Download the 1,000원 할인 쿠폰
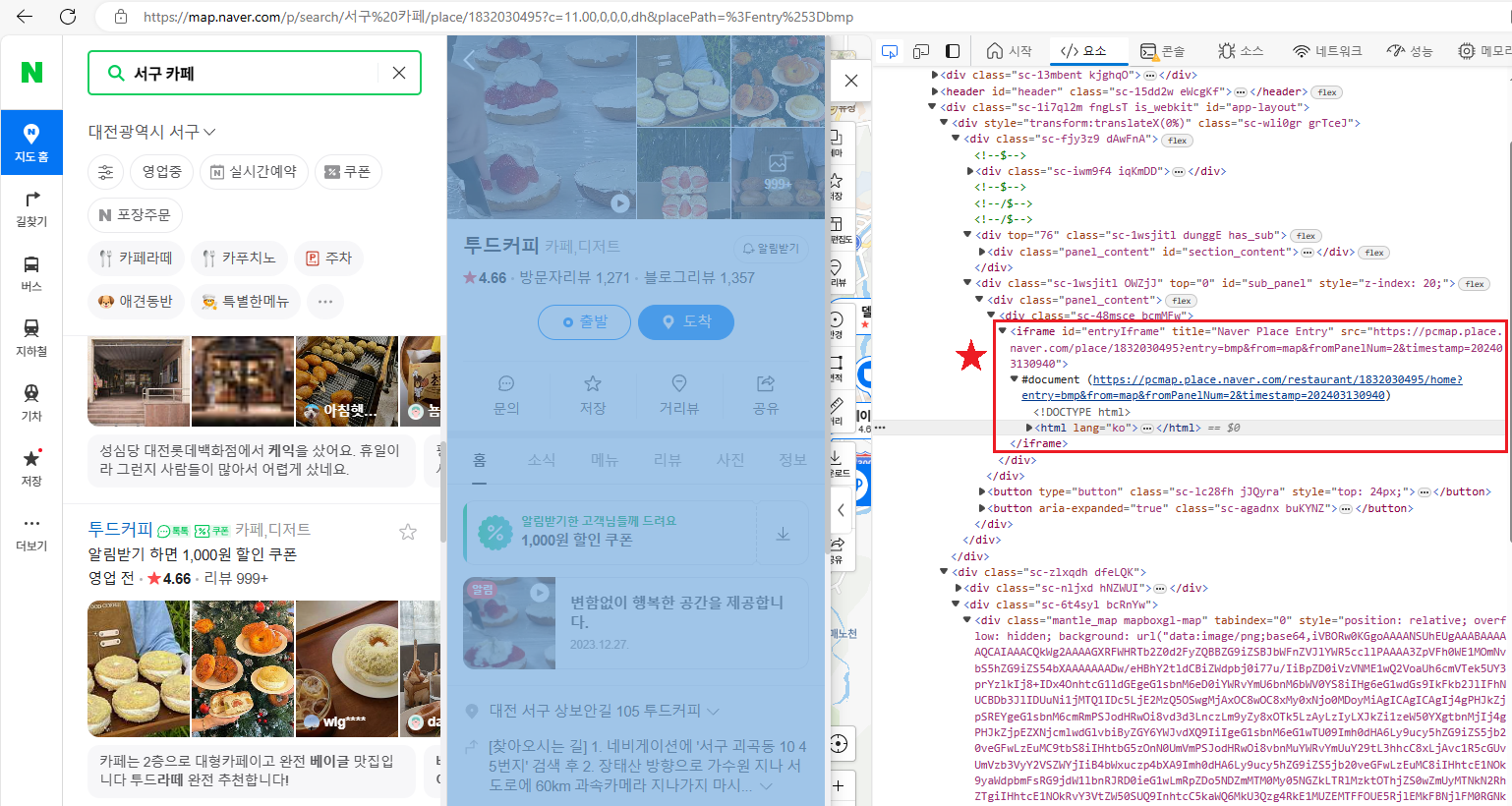Image resolution: width=1512 pixels, height=806 pixels. pos(783,534)
